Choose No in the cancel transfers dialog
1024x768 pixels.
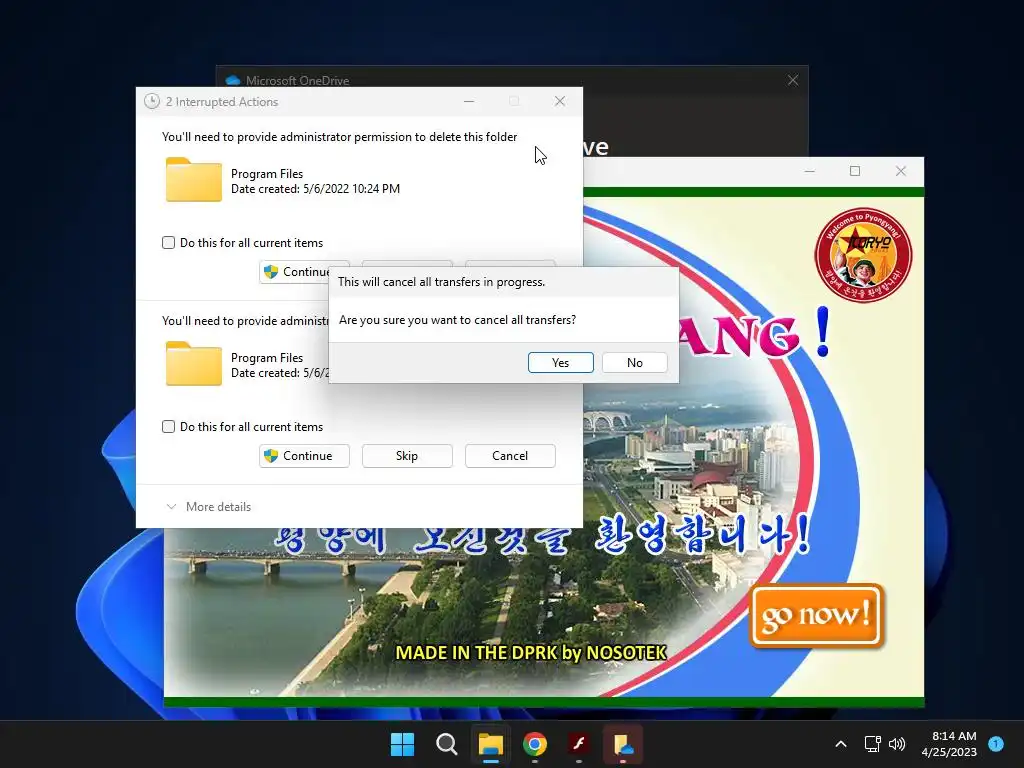click(x=634, y=362)
